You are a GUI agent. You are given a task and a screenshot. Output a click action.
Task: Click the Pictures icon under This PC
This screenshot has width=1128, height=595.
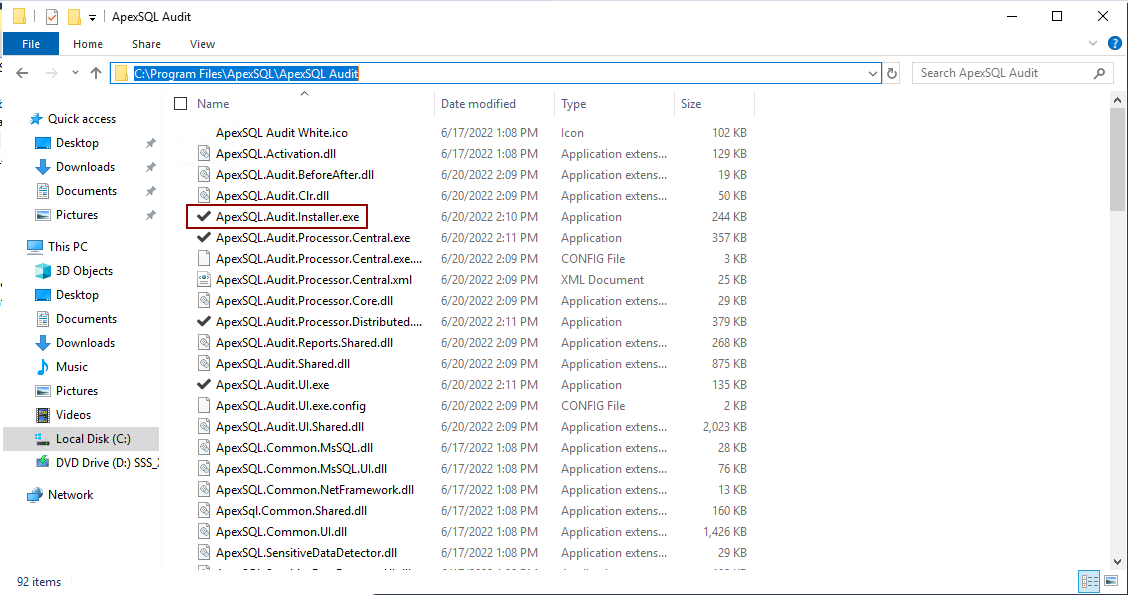[43, 391]
